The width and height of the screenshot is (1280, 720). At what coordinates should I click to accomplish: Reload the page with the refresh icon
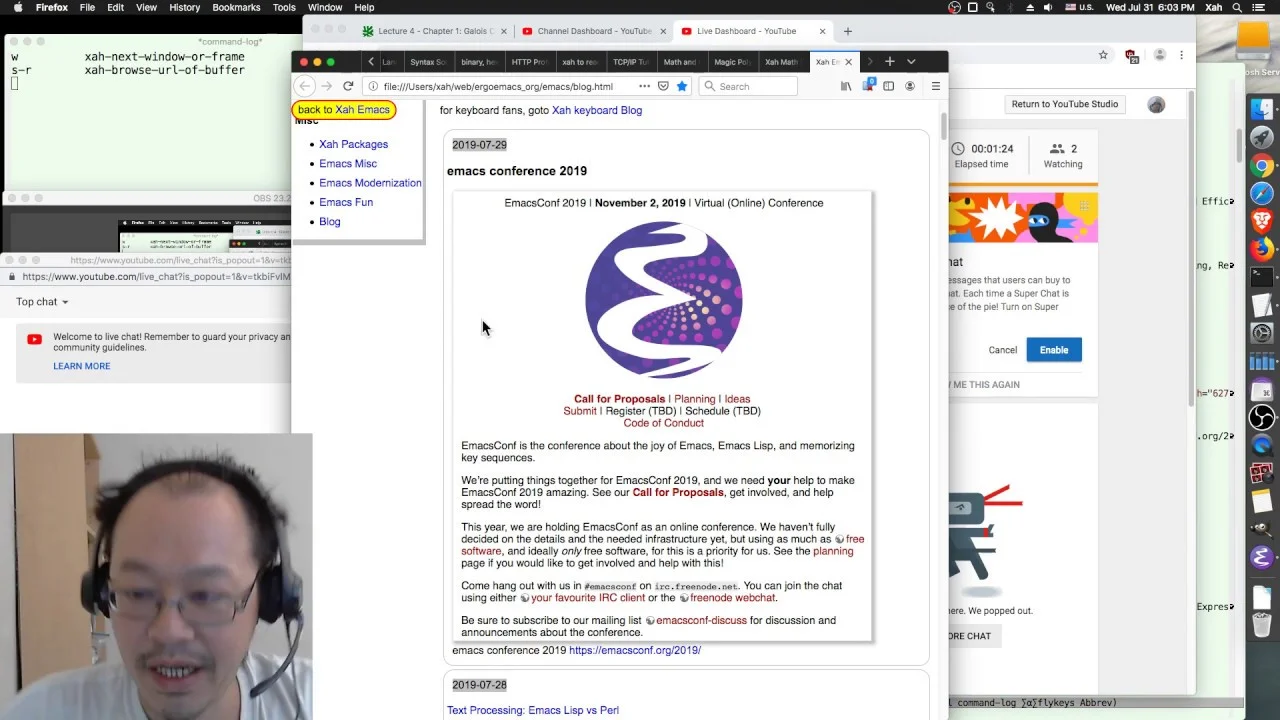pyautogui.click(x=348, y=86)
